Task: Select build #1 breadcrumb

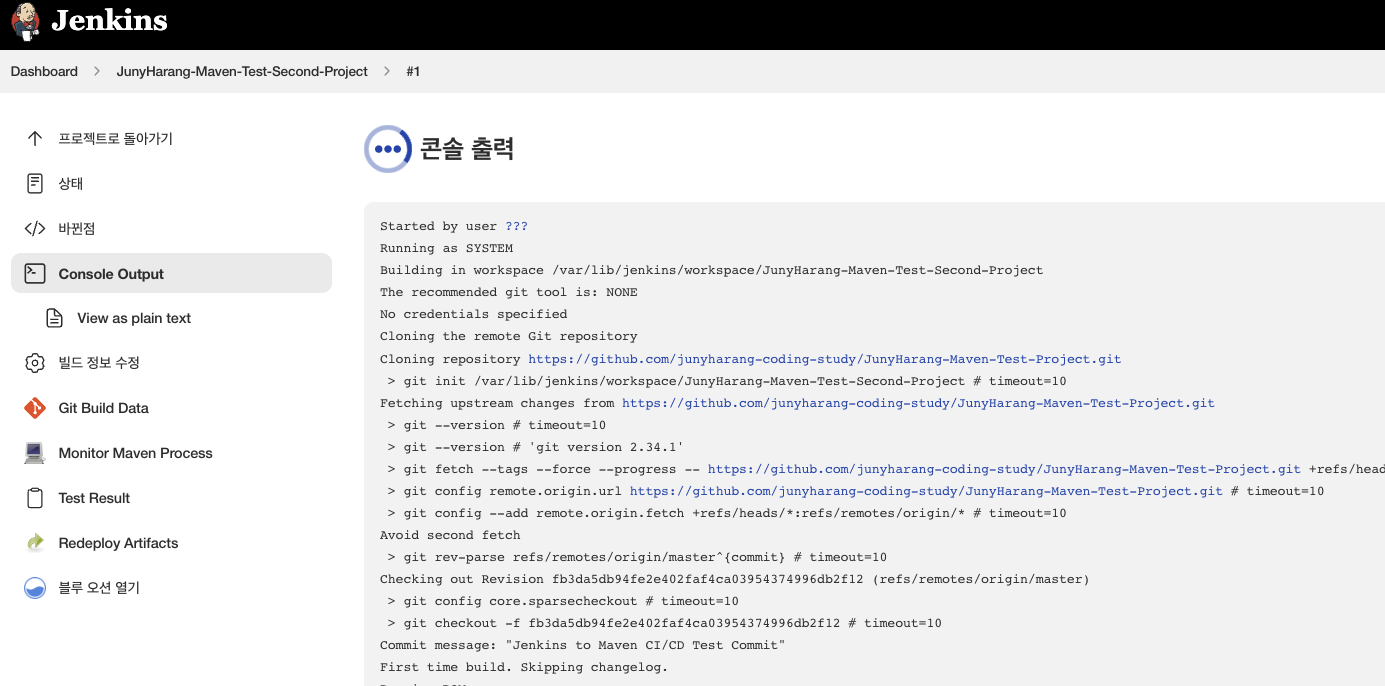Action: (413, 72)
